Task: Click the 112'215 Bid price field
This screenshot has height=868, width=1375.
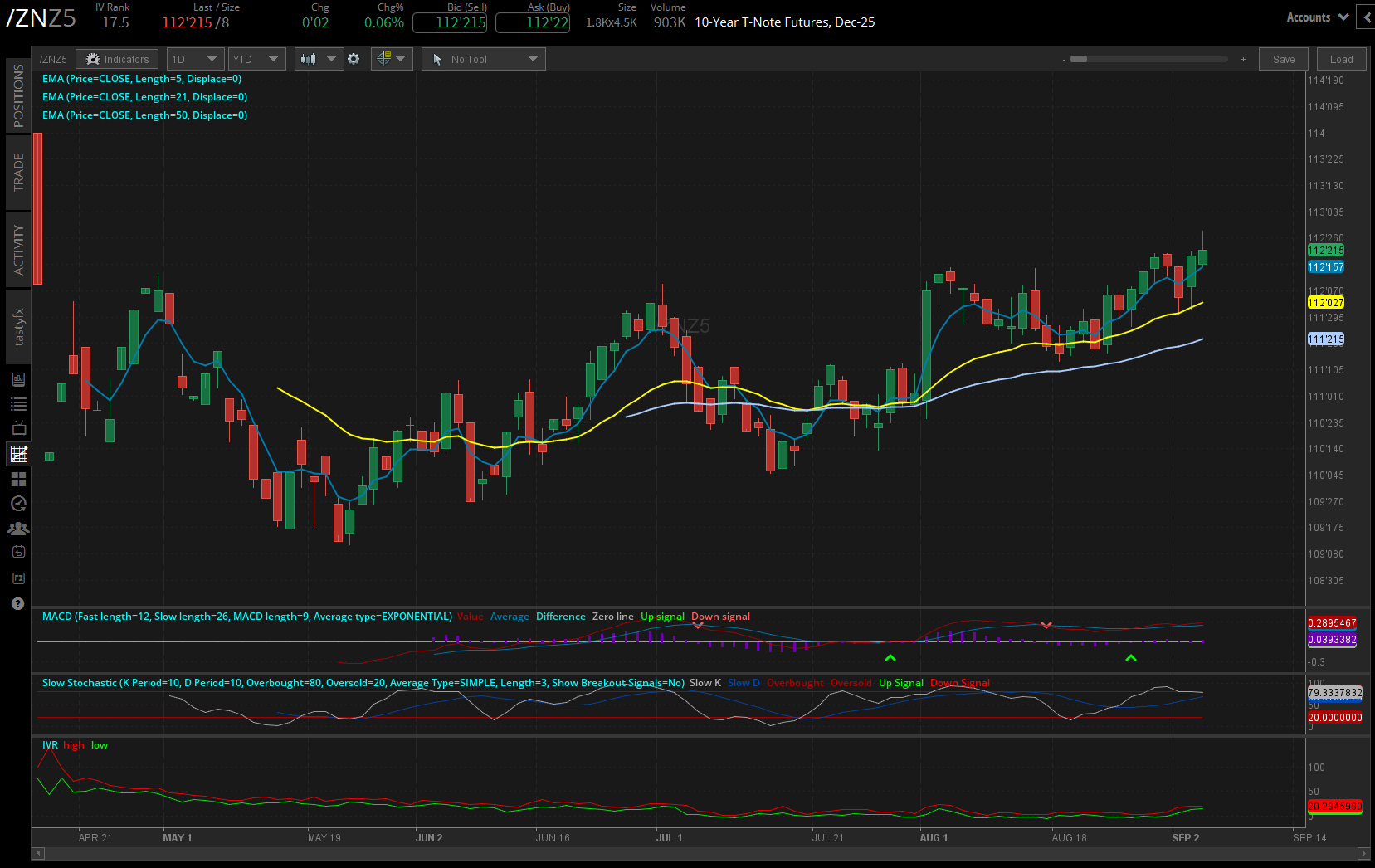Action: coord(449,22)
